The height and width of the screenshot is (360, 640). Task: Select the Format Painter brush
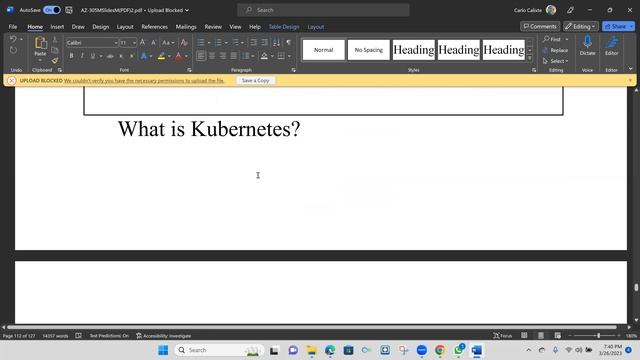(55, 60)
